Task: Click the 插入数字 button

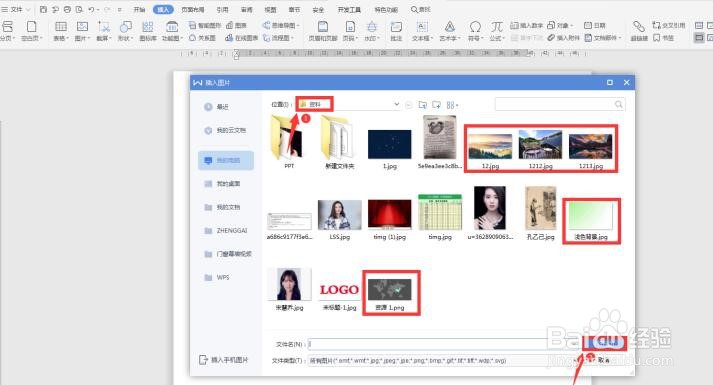Action: click(527, 25)
